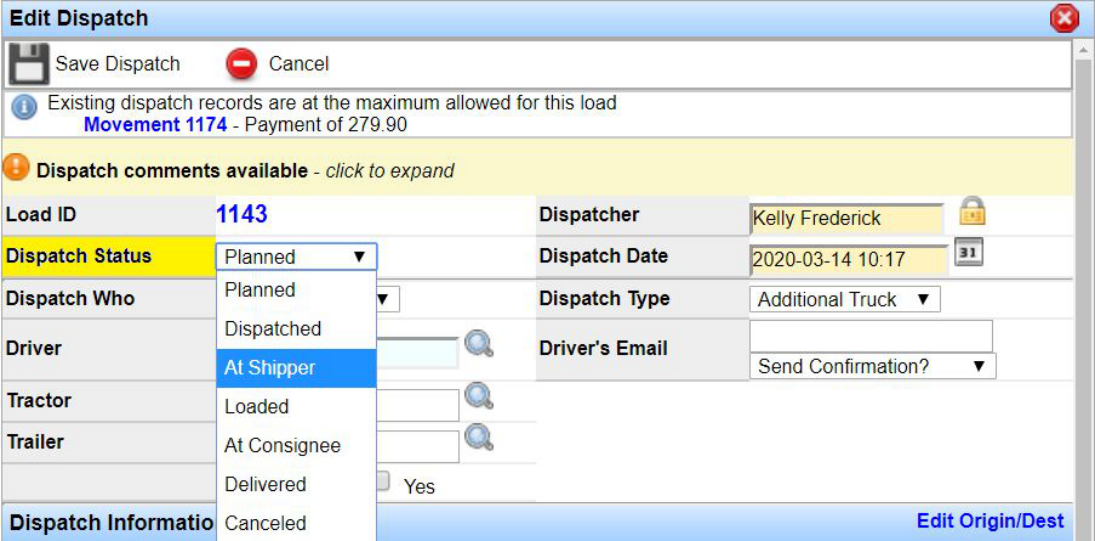Open the Dispatch Who dropdown arrow
1095x541 pixels.
383,299
